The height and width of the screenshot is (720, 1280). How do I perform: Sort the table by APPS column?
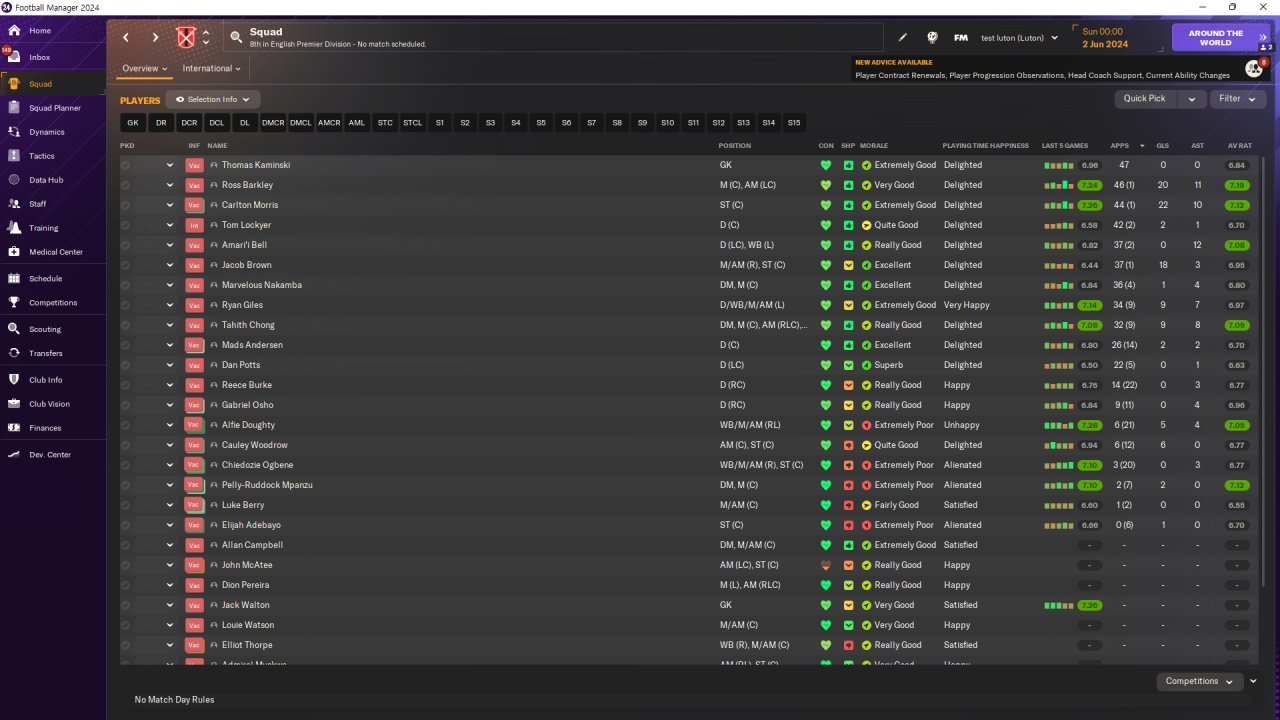pyautogui.click(x=1120, y=146)
